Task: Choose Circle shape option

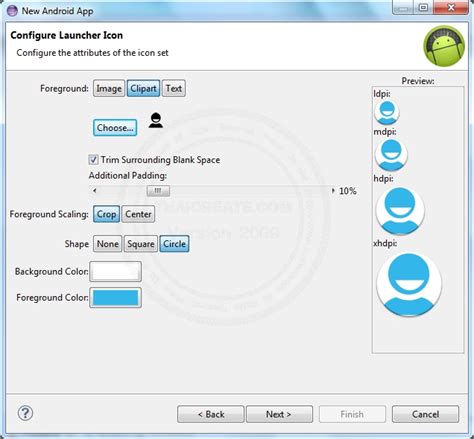Action: 174,244
